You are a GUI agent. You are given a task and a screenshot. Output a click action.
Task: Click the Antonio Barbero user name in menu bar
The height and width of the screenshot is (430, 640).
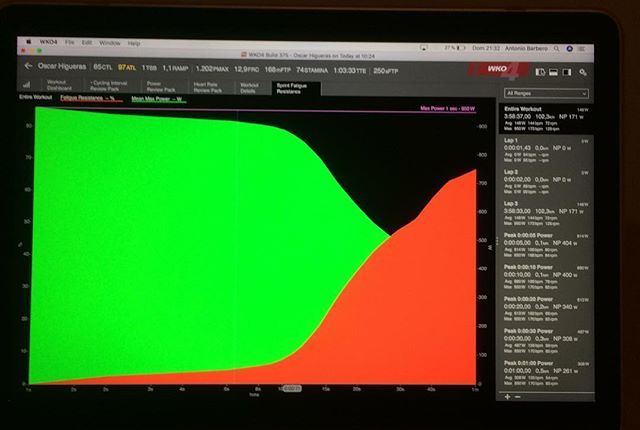[x=526, y=49]
